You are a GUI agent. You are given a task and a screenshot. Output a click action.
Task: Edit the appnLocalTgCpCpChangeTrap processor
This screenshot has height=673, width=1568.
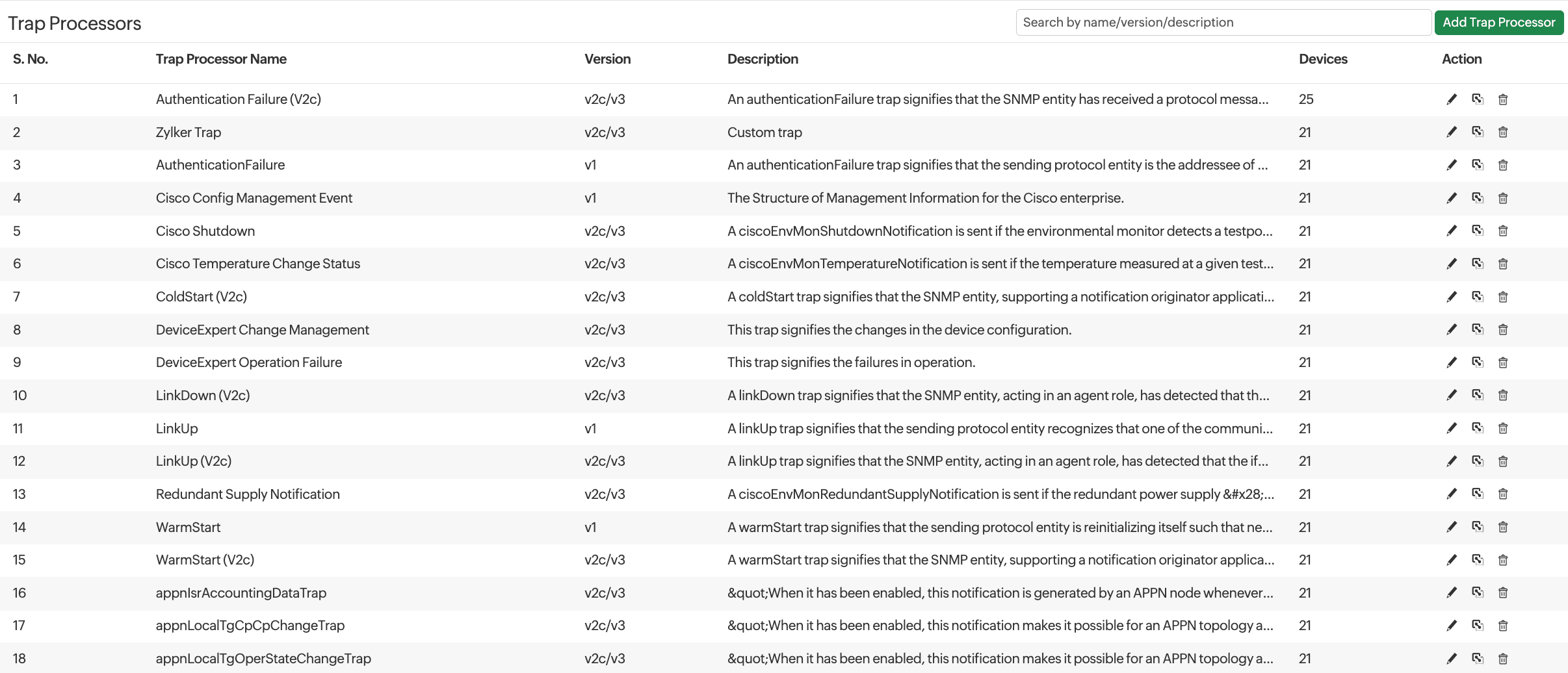[1452, 626]
